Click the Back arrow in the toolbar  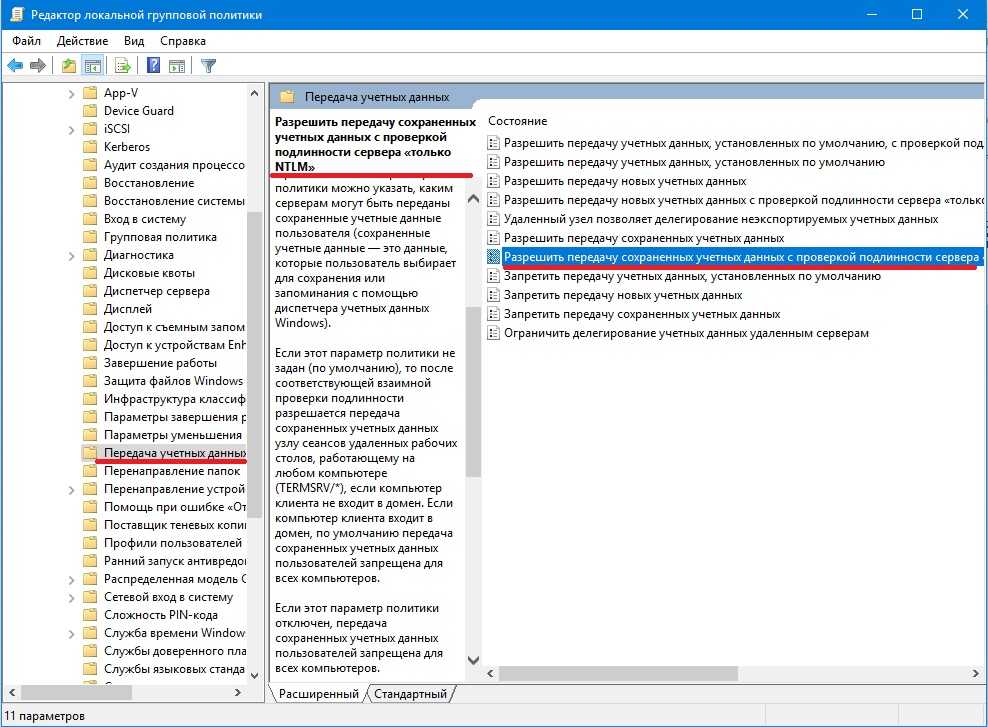click(16, 66)
